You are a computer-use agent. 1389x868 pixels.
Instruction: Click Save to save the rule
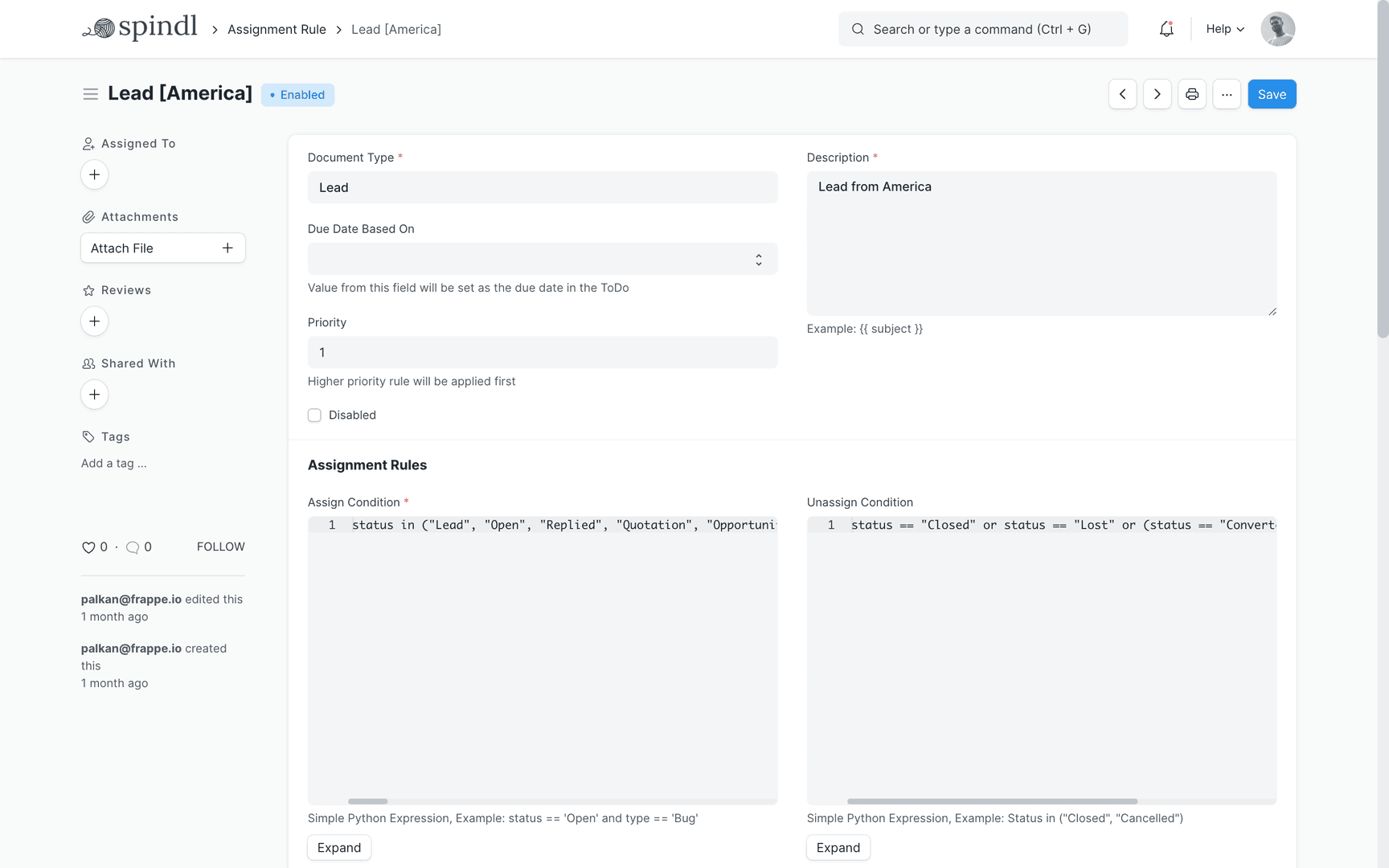[x=1272, y=94]
